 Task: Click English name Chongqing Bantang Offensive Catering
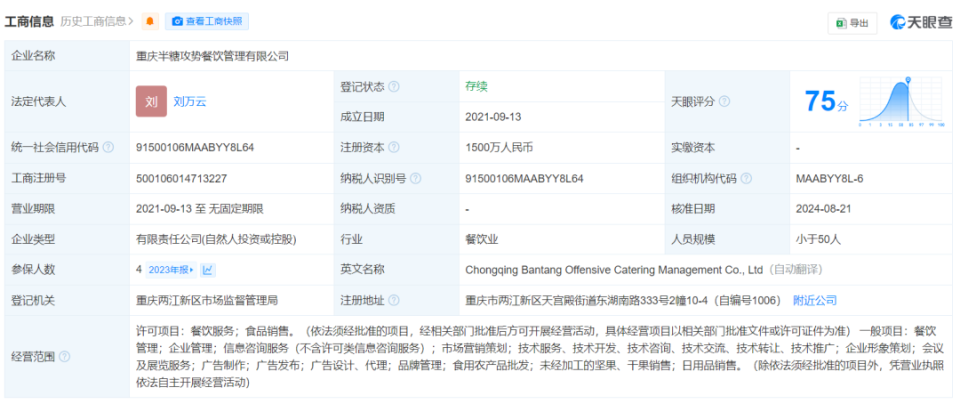(615, 269)
